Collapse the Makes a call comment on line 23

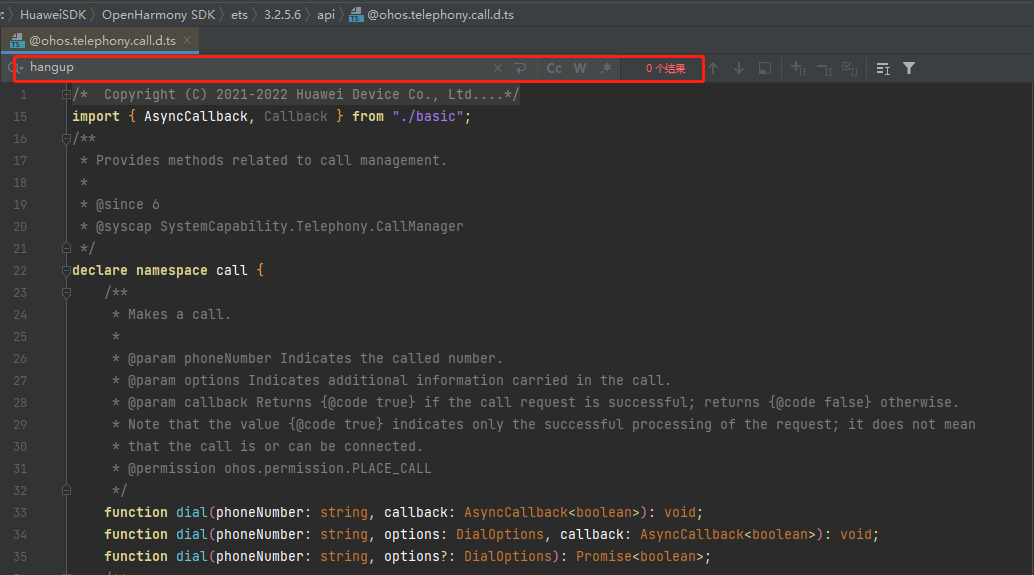pos(66,292)
